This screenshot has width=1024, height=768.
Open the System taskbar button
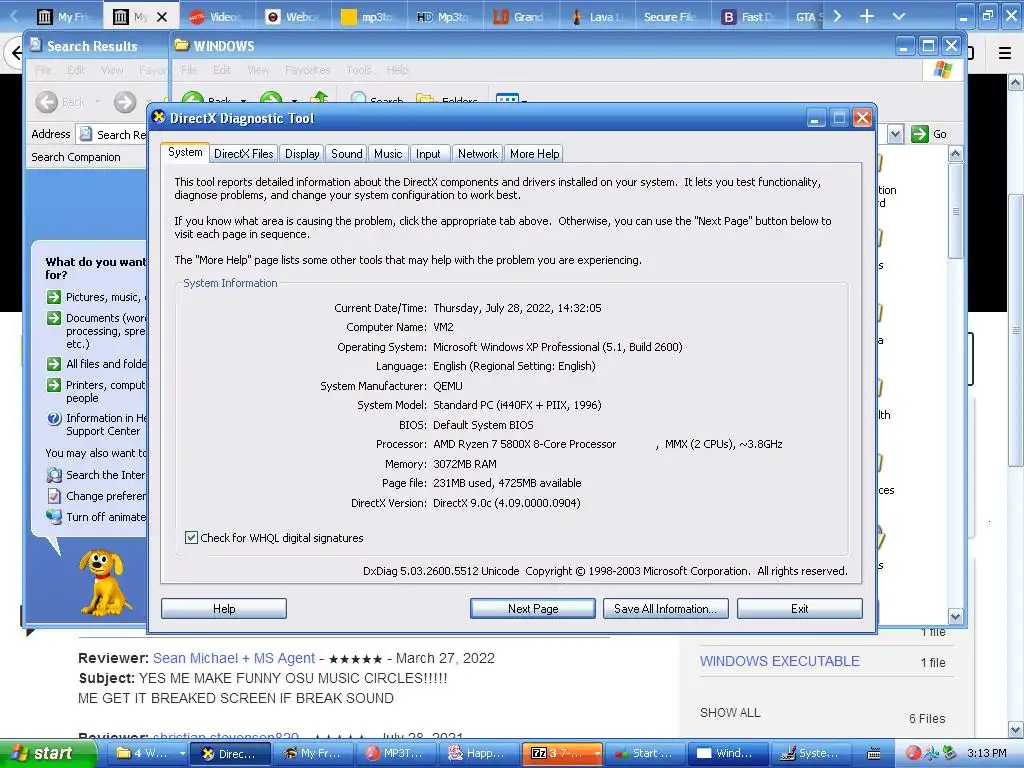(810, 753)
